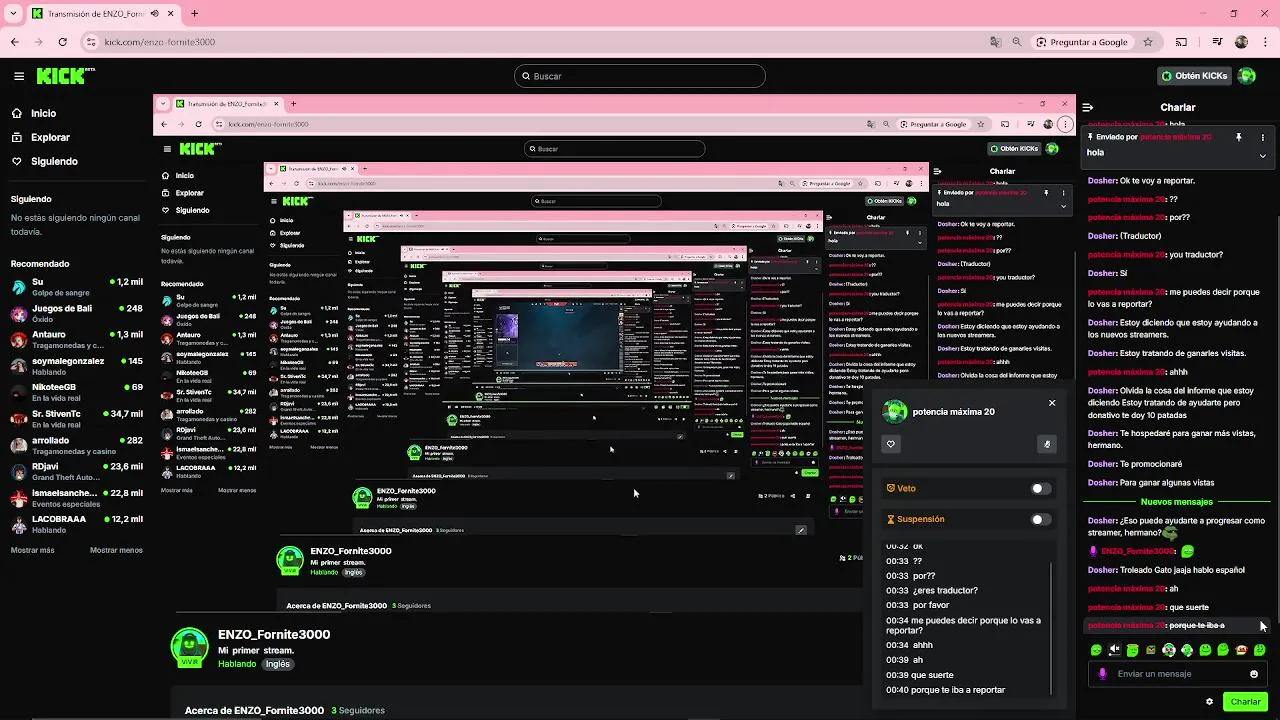Click the '00:39 que suerte' history line

click(920, 675)
